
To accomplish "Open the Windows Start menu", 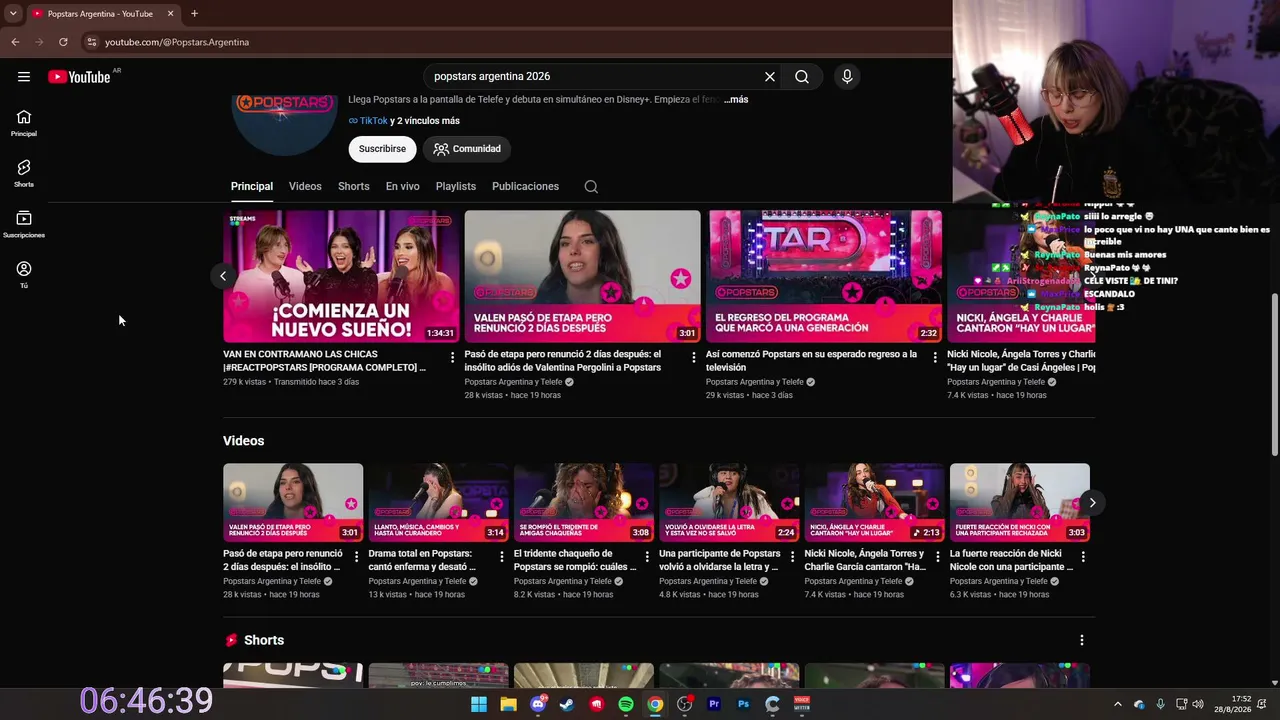I will point(479,704).
